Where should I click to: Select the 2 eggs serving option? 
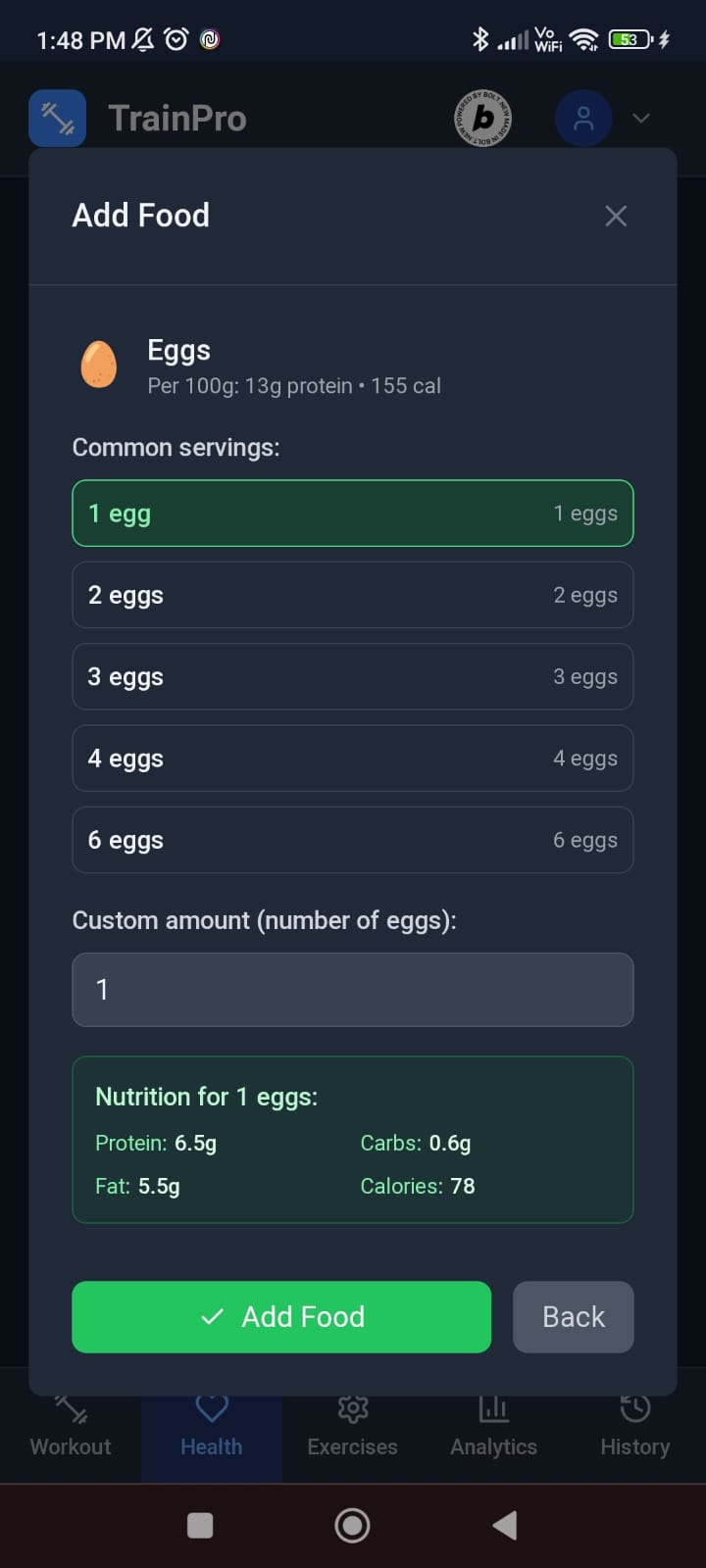(353, 595)
